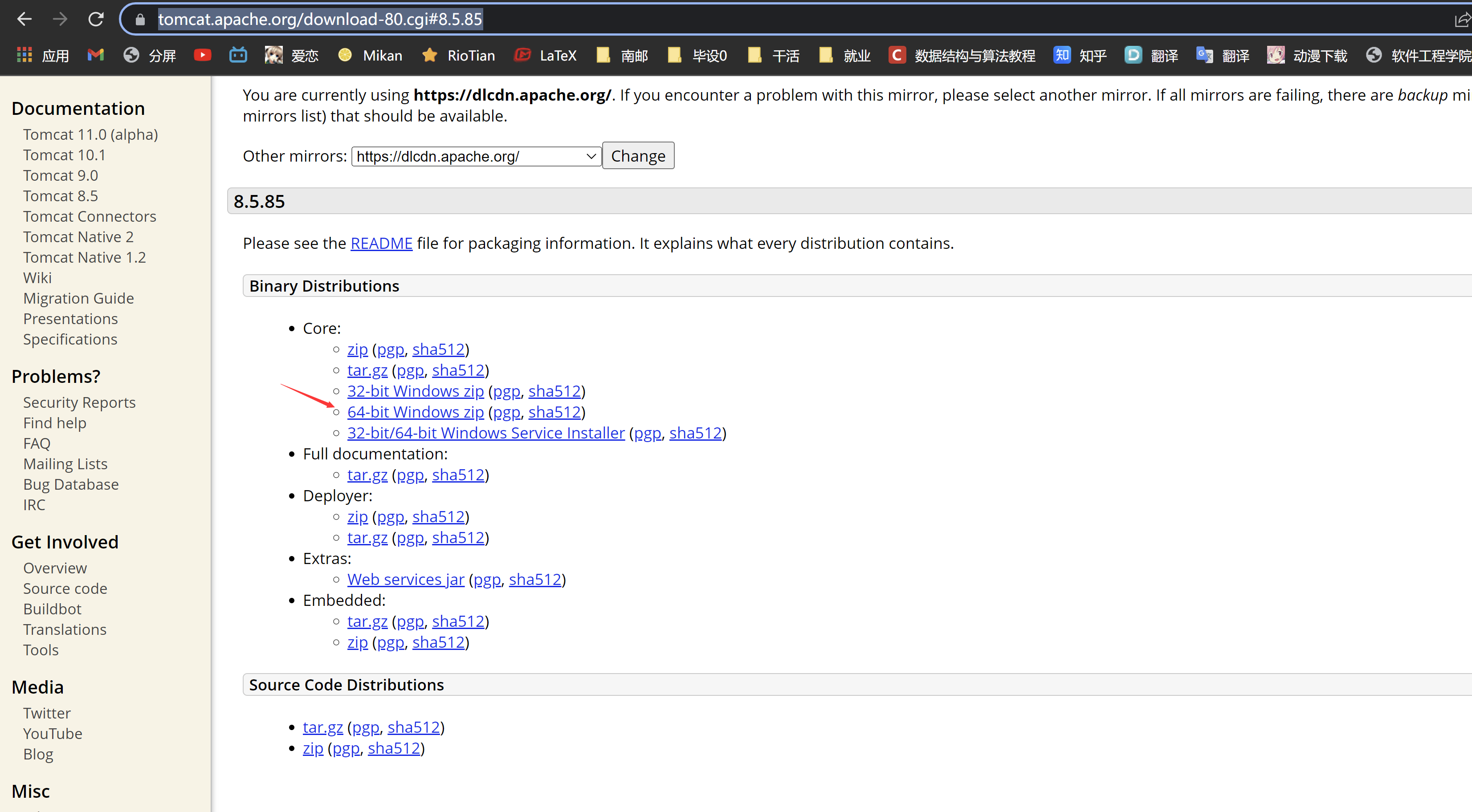Reload the page with the refresh icon
Viewport: 1472px width, 812px height.
click(x=95, y=20)
